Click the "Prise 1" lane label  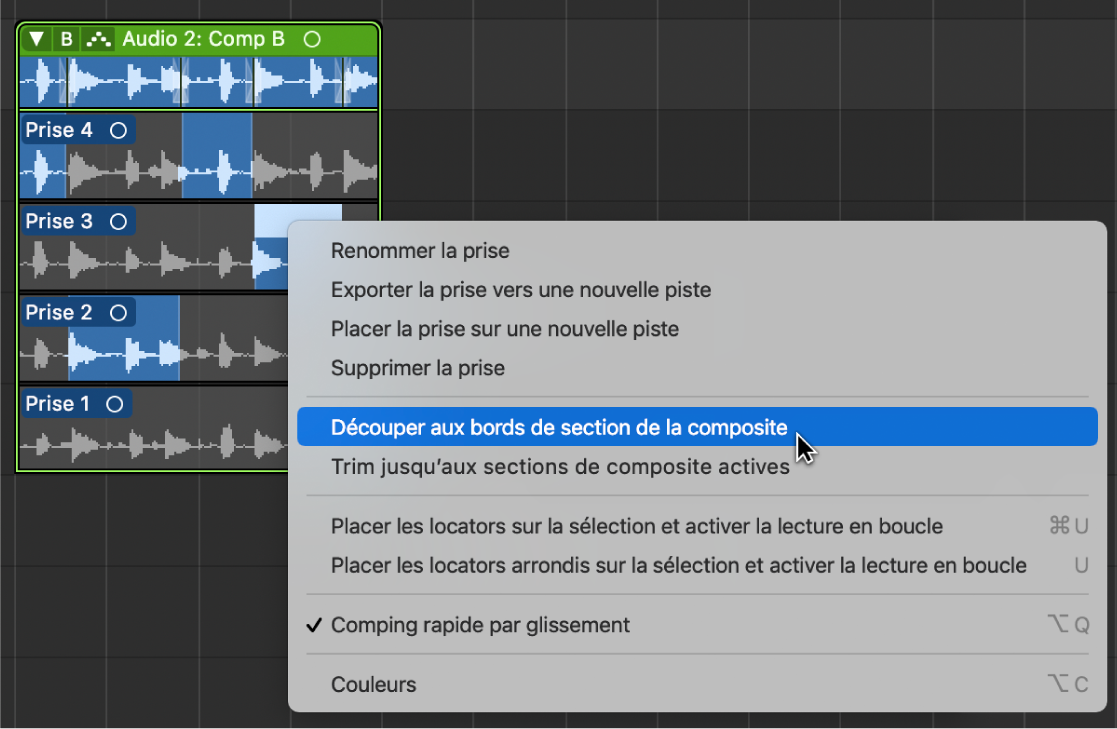tap(62, 403)
